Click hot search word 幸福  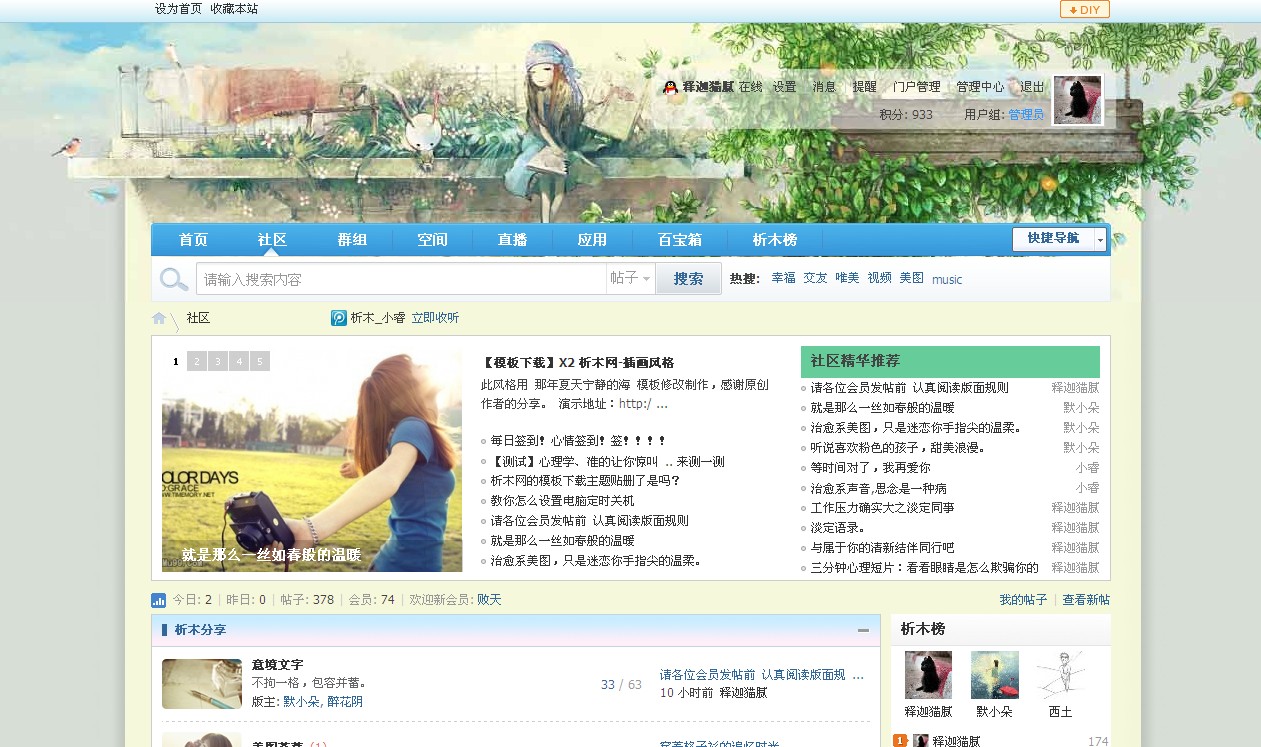783,279
